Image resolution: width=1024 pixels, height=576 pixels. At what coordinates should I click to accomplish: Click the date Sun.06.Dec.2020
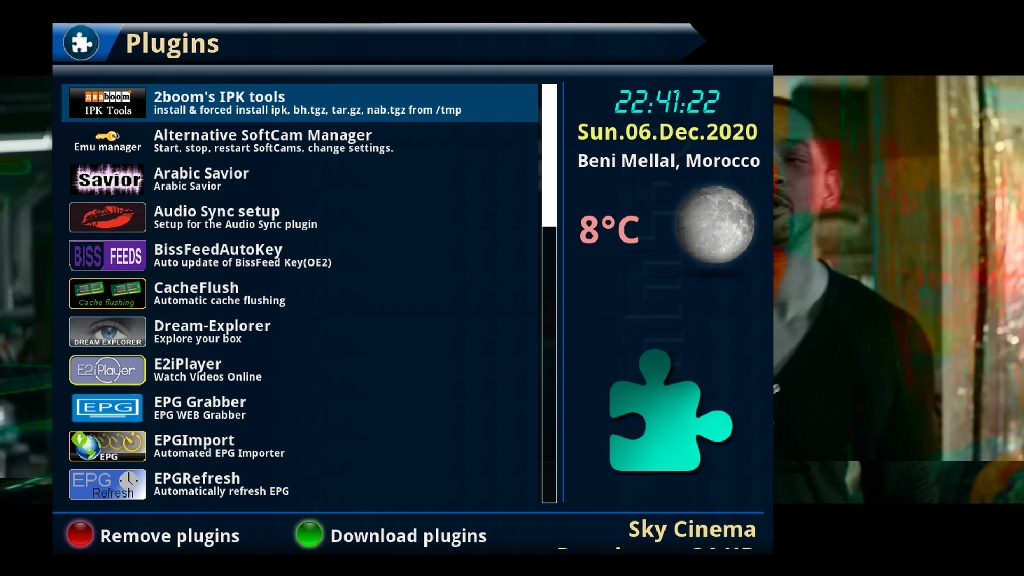[667, 132]
